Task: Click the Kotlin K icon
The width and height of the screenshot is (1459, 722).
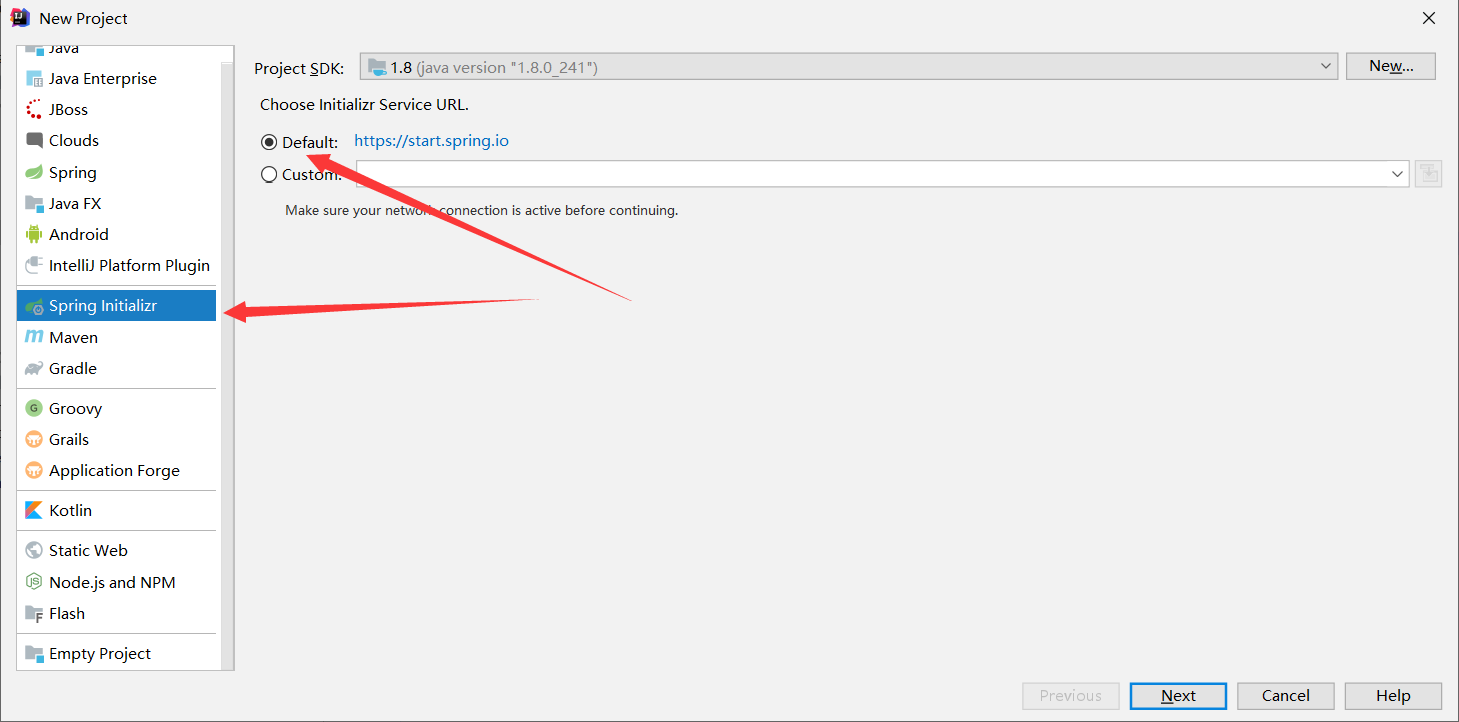Action: [x=34, y=510]
